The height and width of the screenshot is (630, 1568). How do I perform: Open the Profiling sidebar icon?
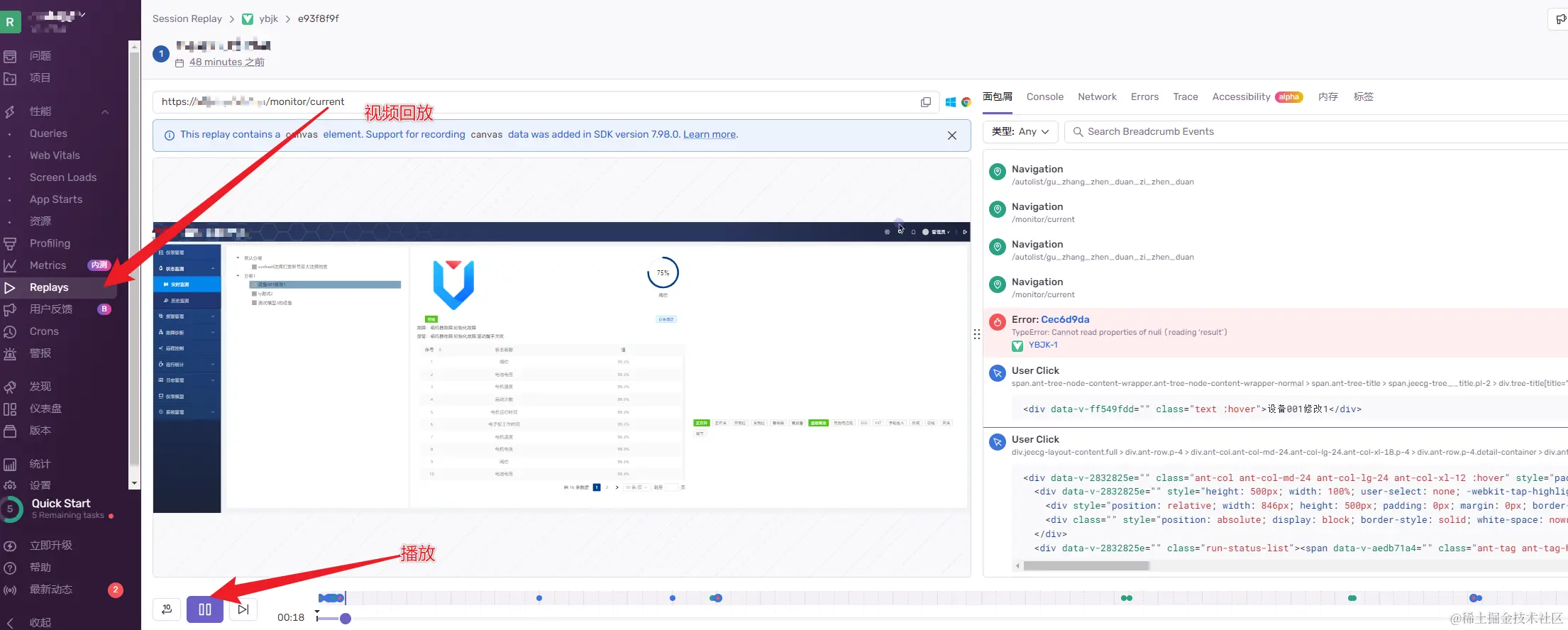coord(10,243)
